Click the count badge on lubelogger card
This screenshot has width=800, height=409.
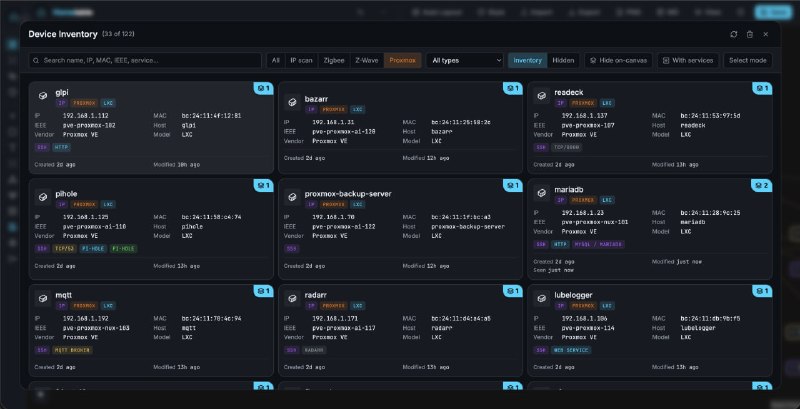click(762, 291)
